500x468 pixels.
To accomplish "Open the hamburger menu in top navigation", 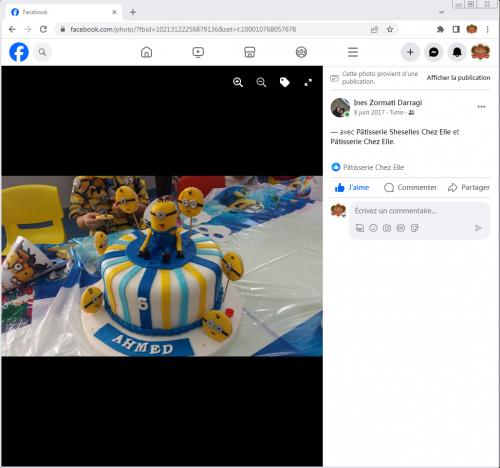I will [353, 52].
